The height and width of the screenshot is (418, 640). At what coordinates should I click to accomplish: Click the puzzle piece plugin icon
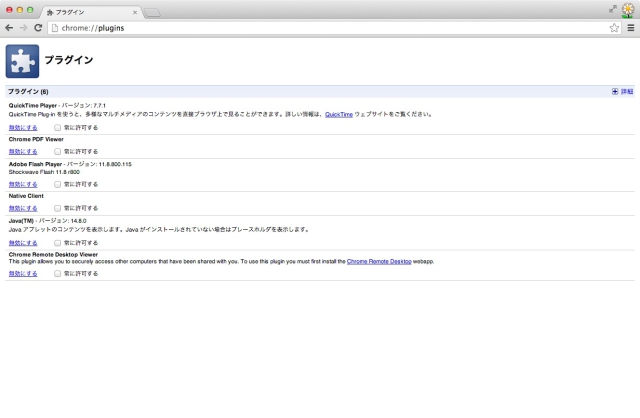pyautogui.click(x=22, y=61)
